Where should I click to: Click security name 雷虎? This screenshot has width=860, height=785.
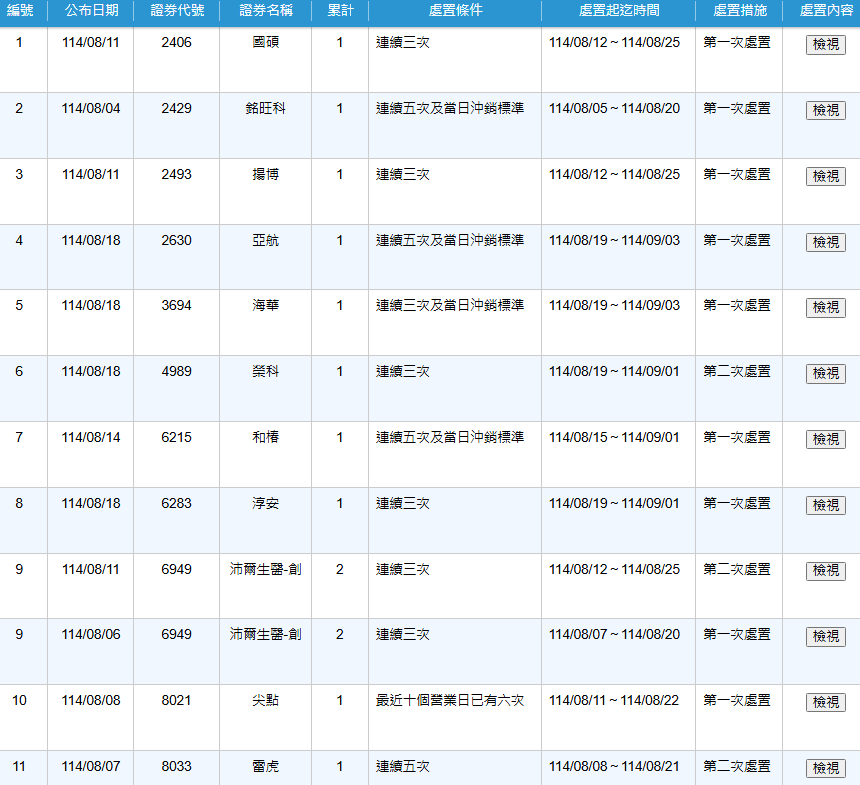coord(265,766)
